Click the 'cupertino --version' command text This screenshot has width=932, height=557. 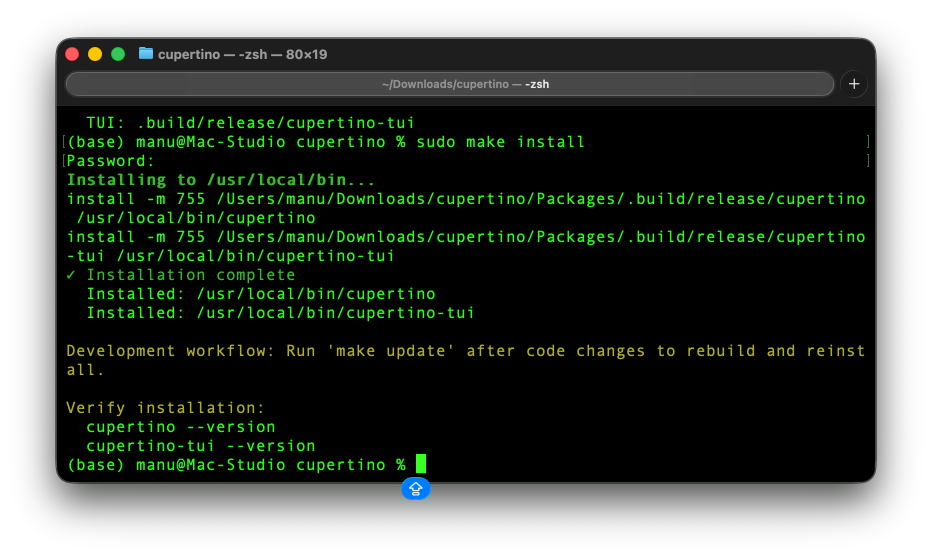click(180, 427)
